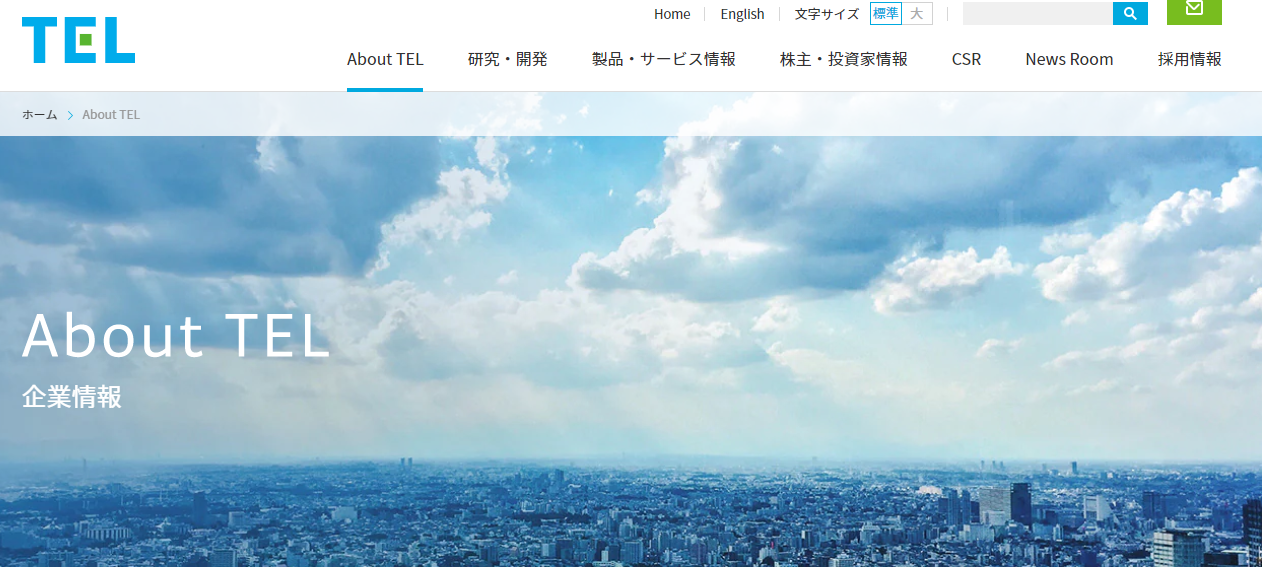Open the 研究・開発 menu
The image size is (1262, 567).
click(508, 59)
